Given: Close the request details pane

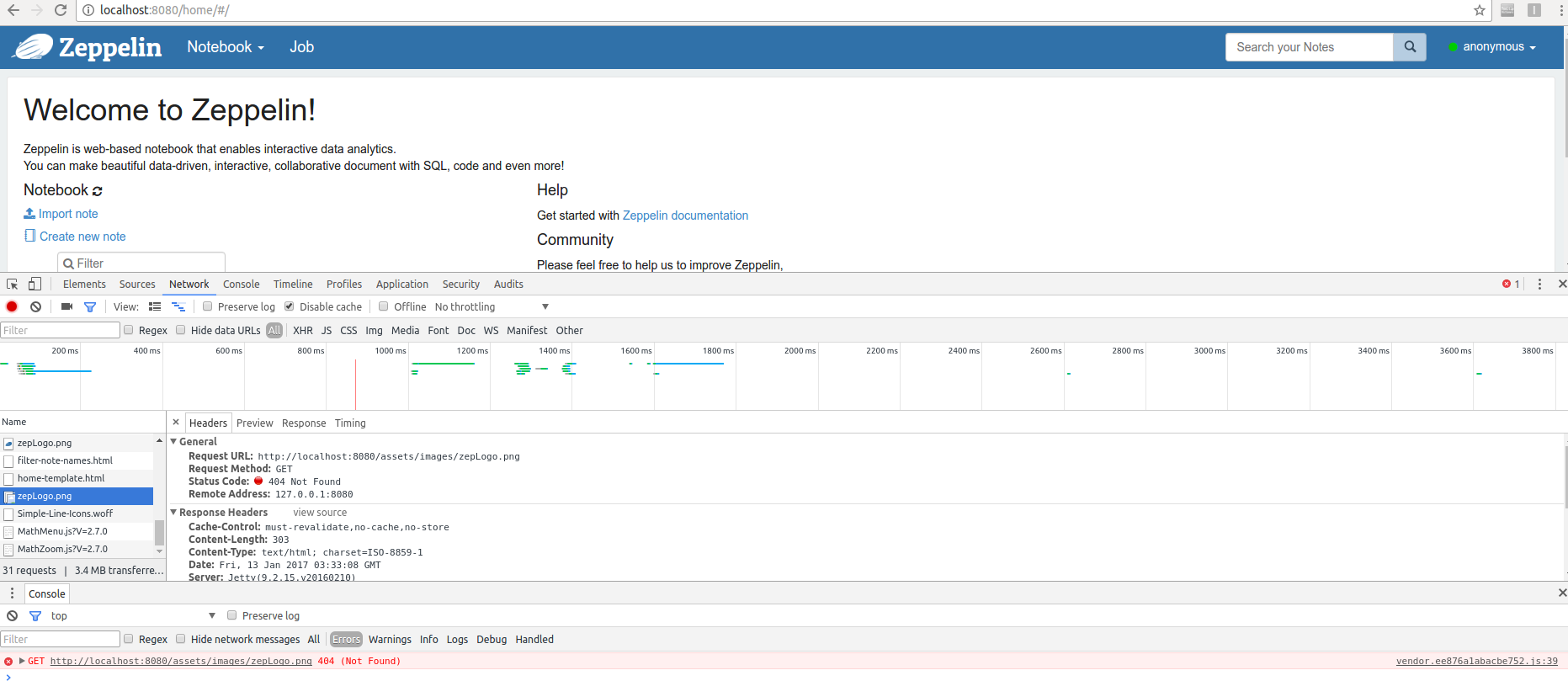Looking at the screenshot, I should click(176, 423).
